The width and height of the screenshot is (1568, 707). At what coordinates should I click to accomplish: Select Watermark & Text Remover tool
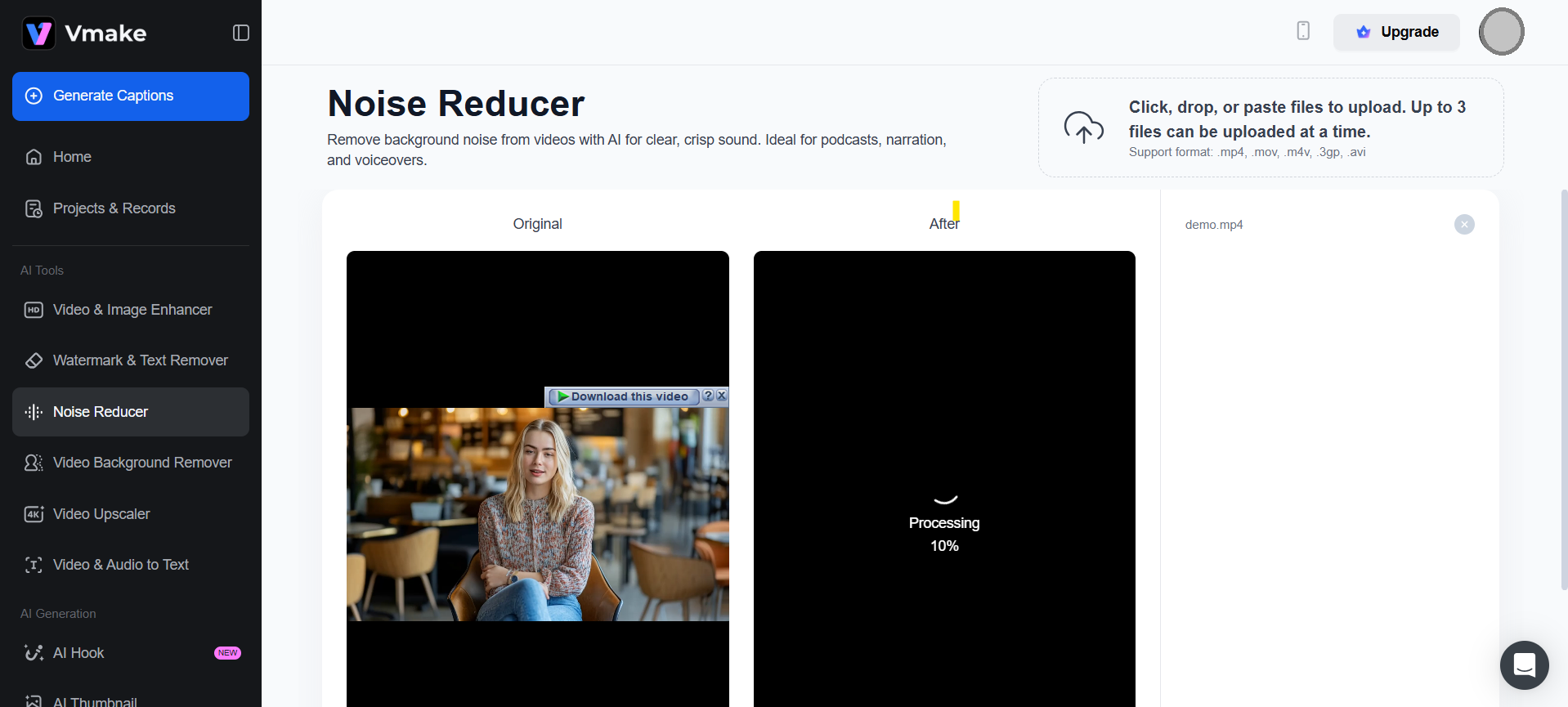140,360
